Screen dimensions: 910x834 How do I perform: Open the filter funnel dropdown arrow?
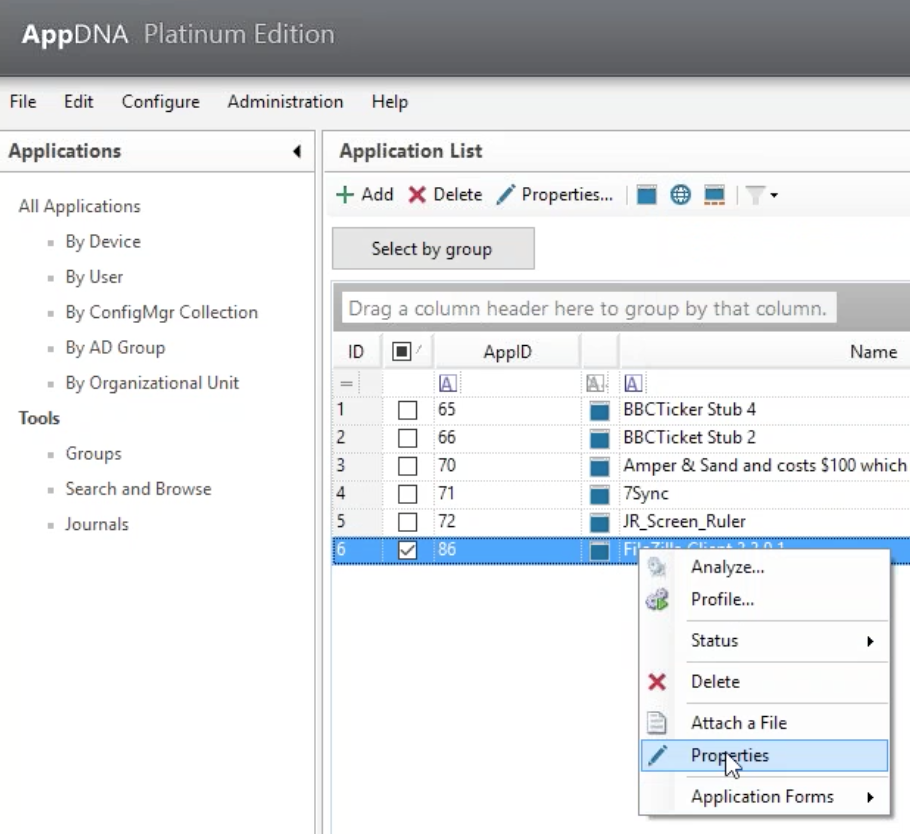[x=772, y=195]
